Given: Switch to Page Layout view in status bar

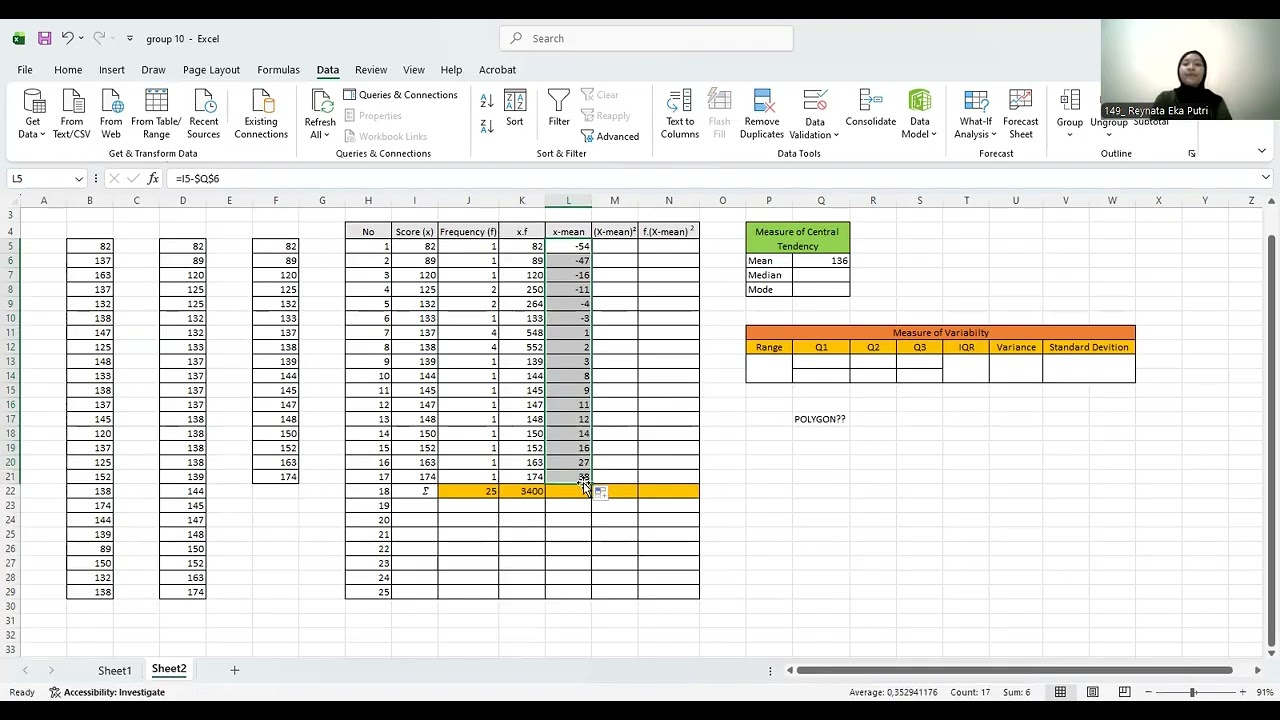Looking at the screenshot, I should [1092, 692].
